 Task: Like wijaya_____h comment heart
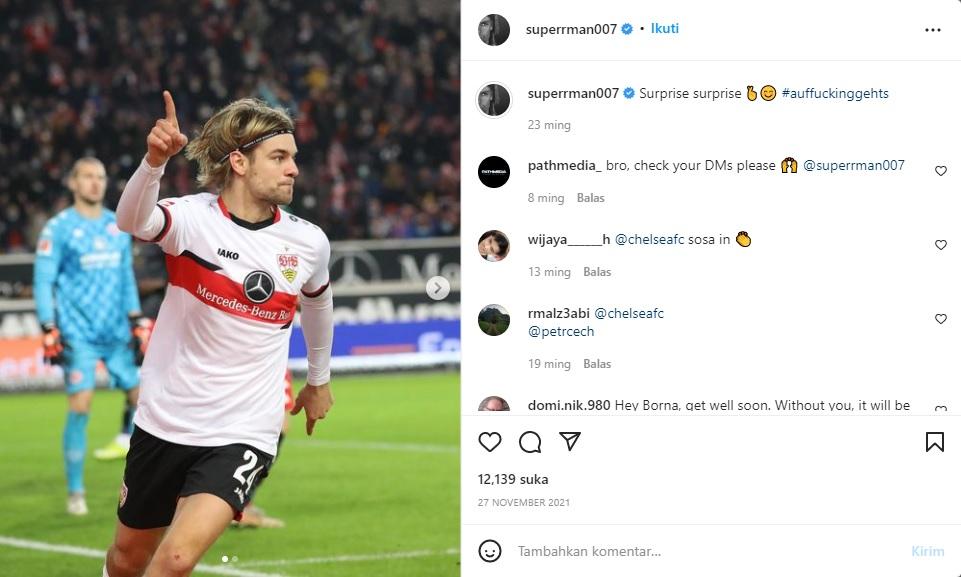[940, 245]
